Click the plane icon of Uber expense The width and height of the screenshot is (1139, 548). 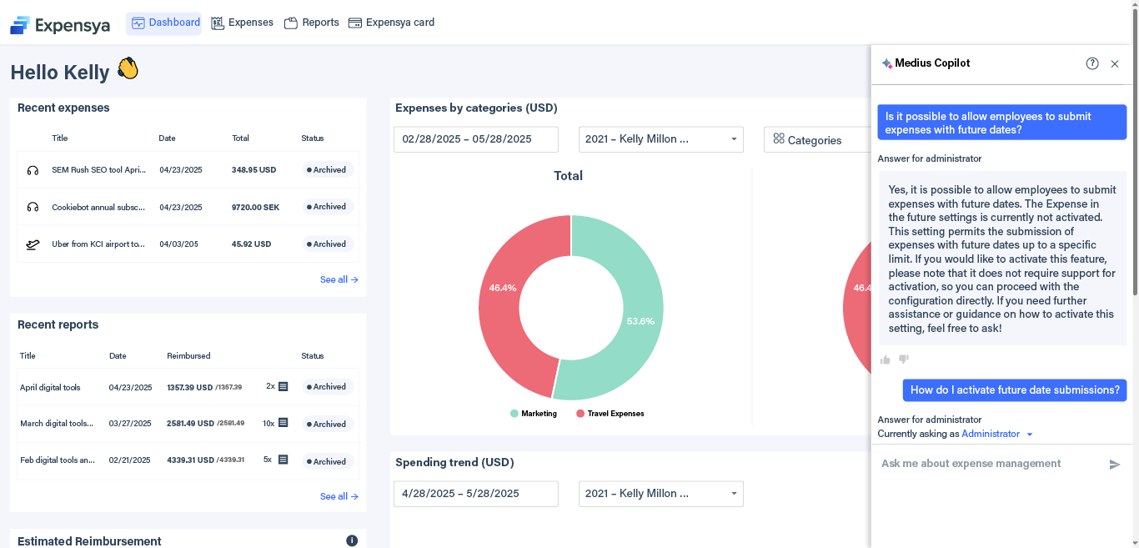(x=32, y=245)
